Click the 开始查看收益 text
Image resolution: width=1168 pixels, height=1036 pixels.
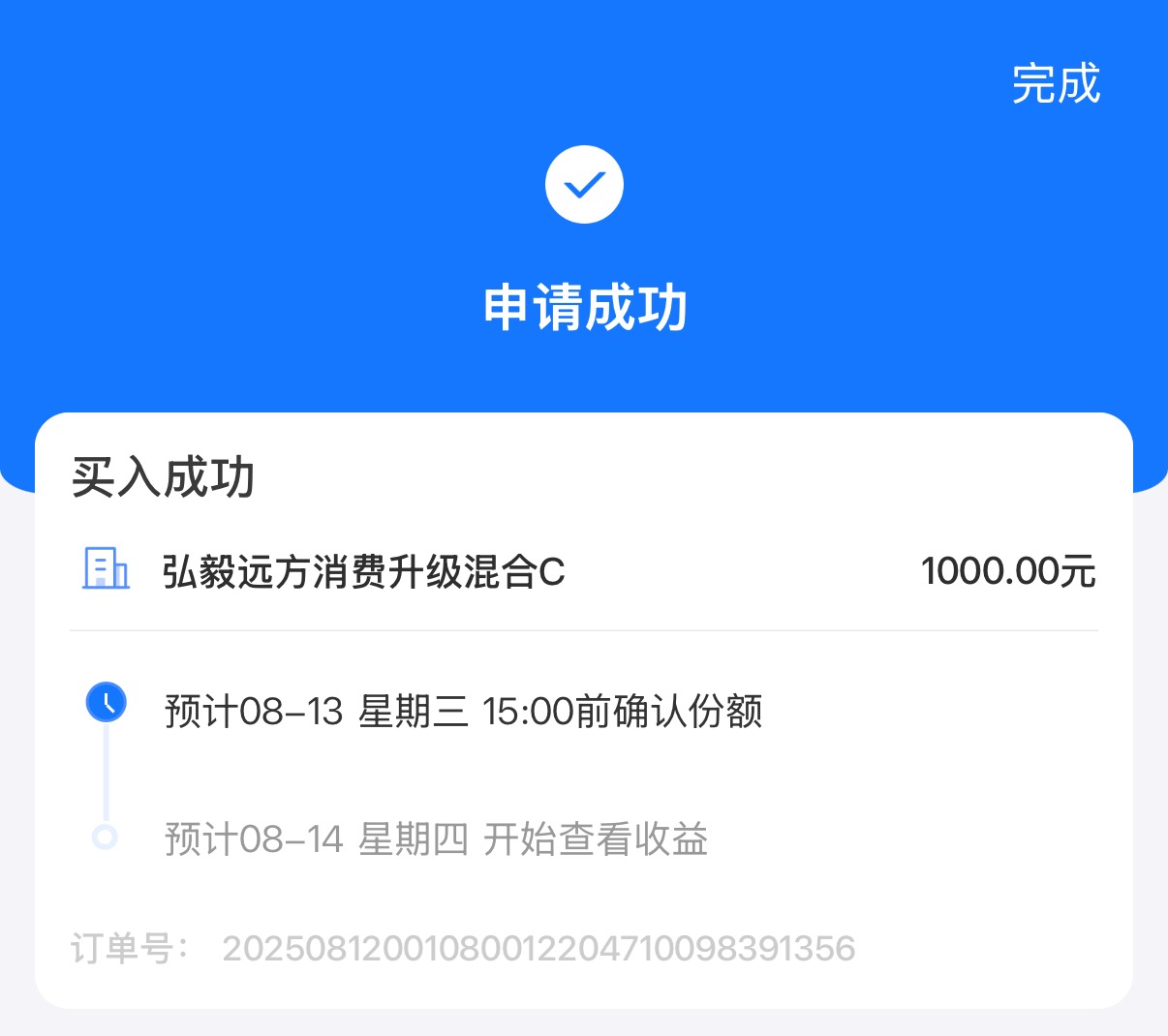tap(596, 839)
